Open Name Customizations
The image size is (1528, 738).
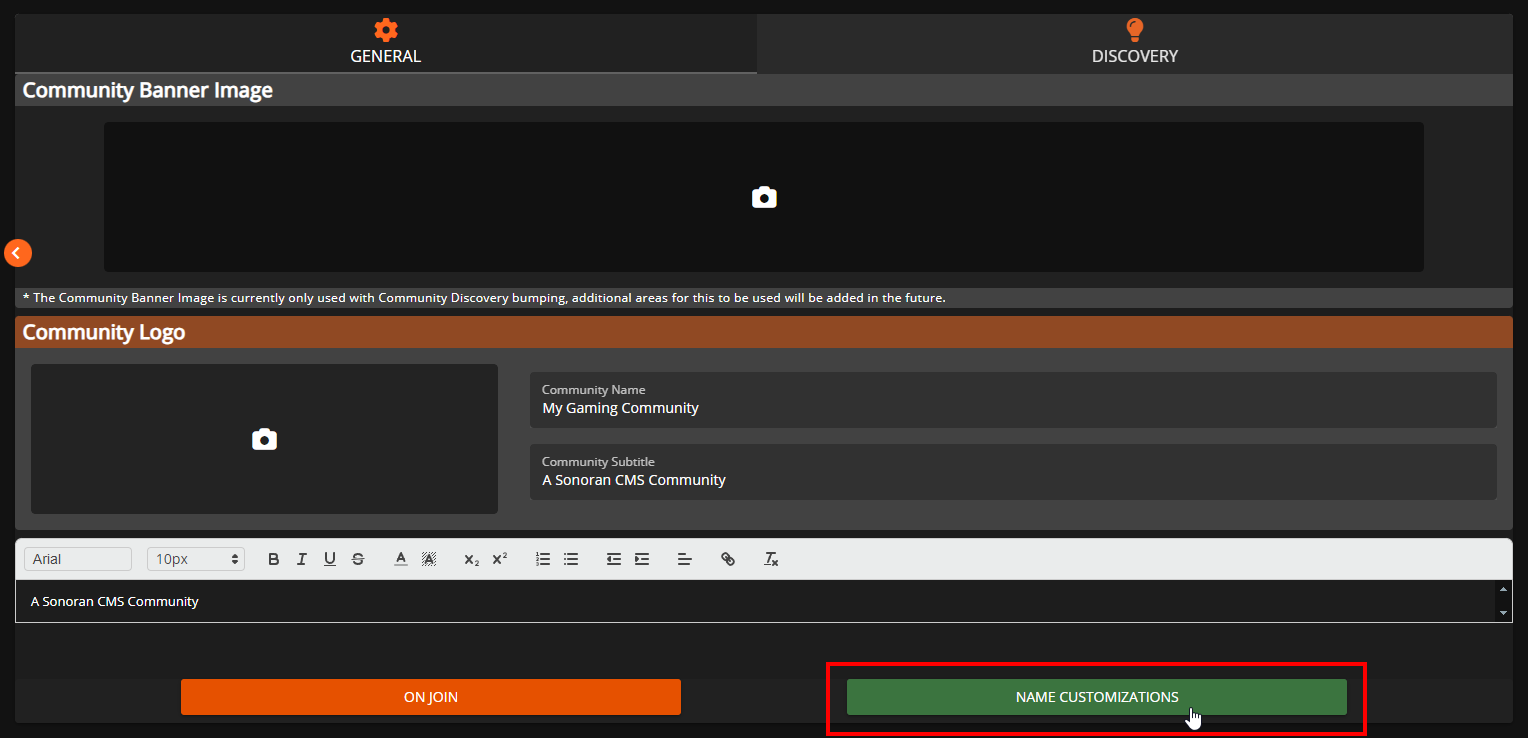click(x=1097, y=697)
